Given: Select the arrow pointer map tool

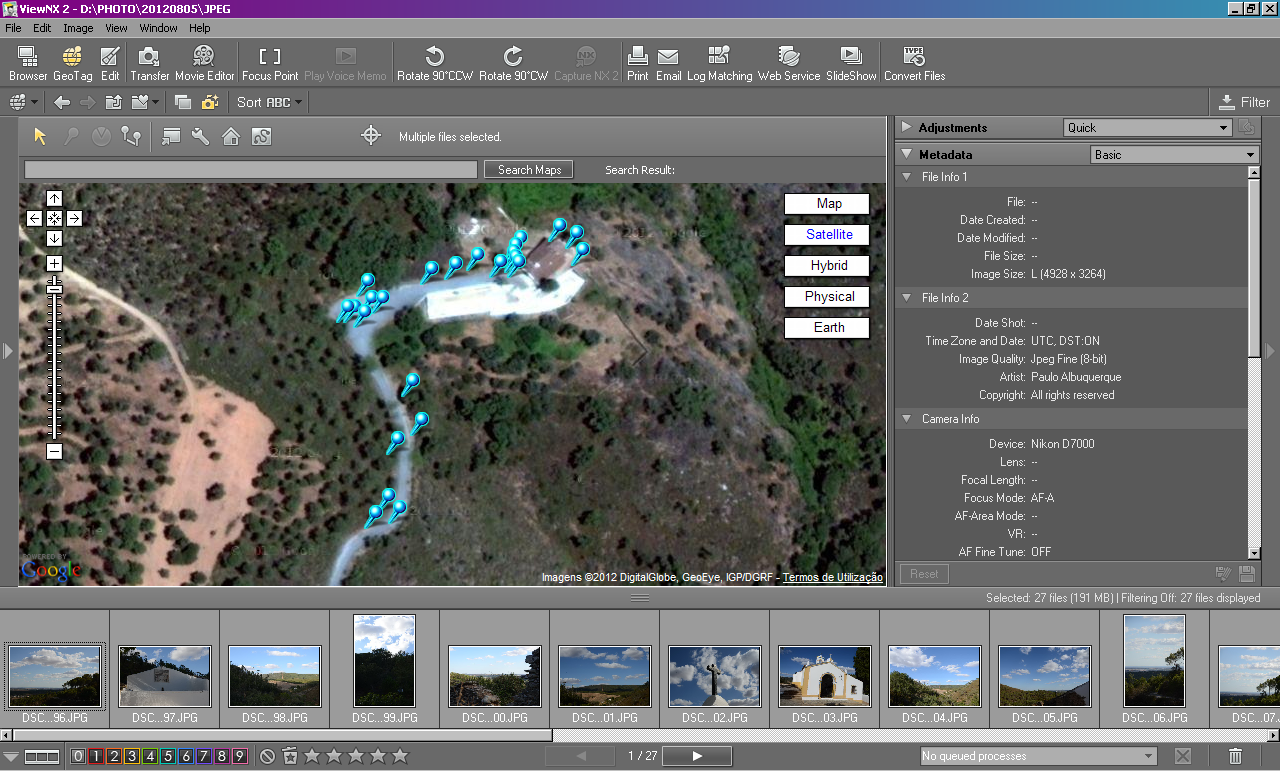Looking at the screenshot, I should click(x=41, y=136).
